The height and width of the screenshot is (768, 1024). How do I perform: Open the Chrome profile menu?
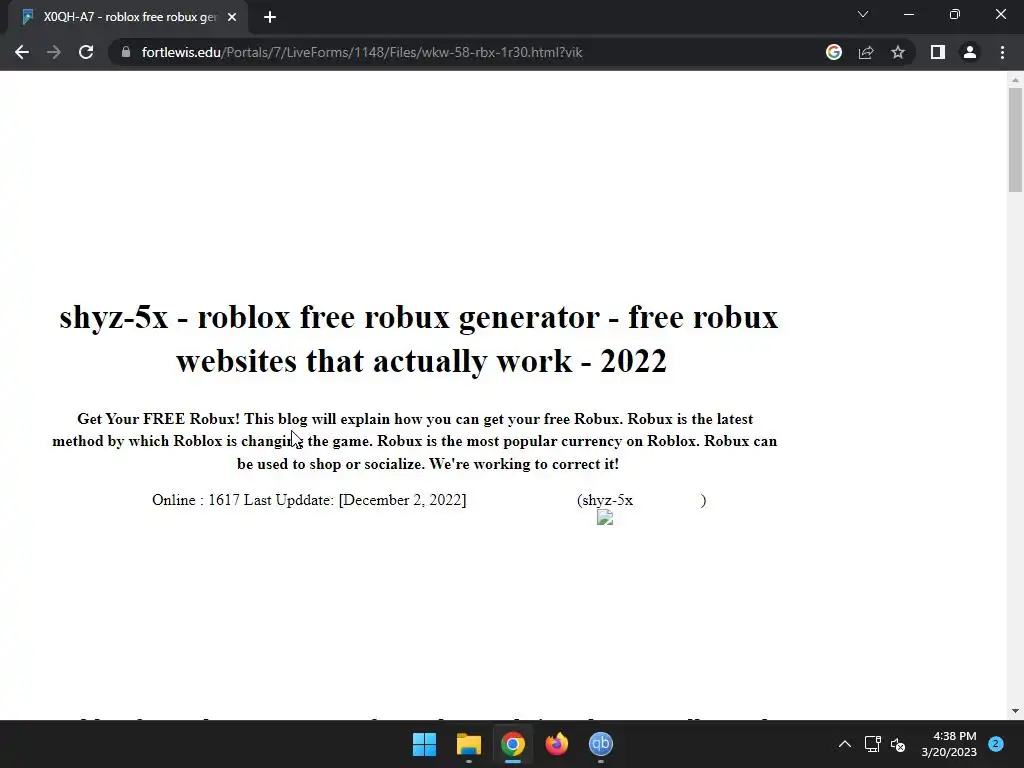tap(970, 52)
